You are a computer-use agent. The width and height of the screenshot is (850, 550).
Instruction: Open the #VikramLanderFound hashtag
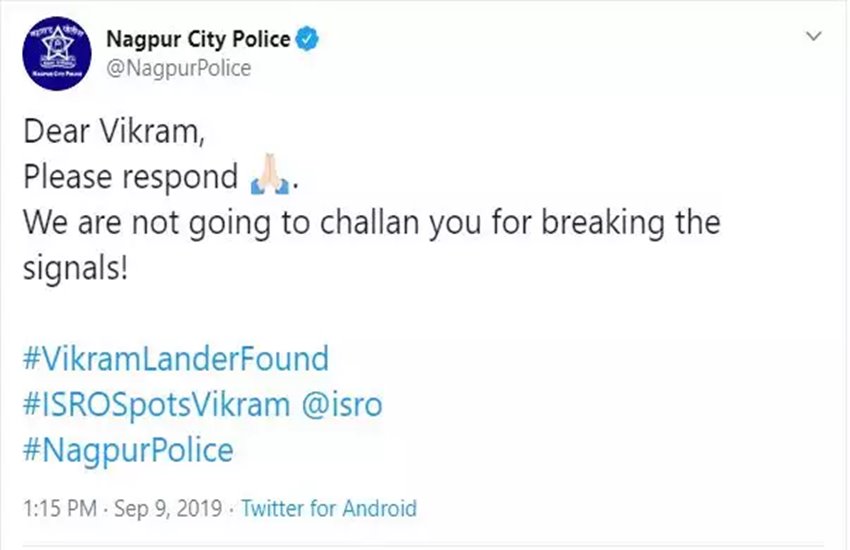176,359
